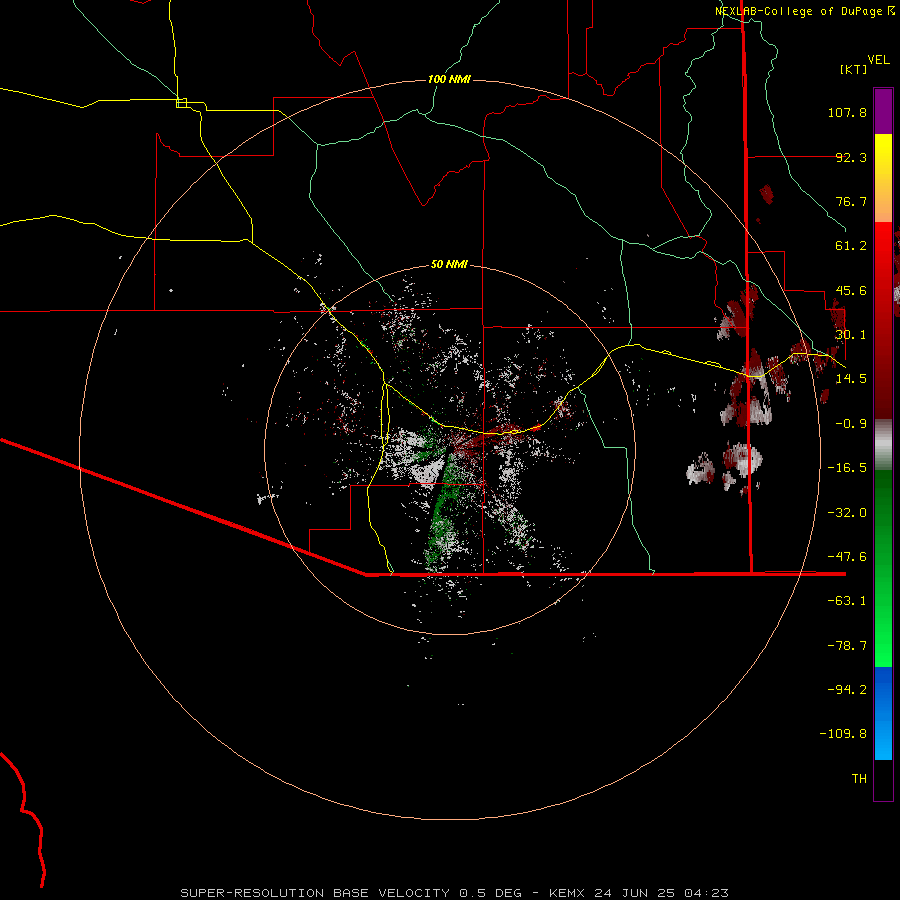This screenshot has width=900, height=900.
Task: Pick the yellow segment of velocity color bar
Action: (x=883, y=178)
